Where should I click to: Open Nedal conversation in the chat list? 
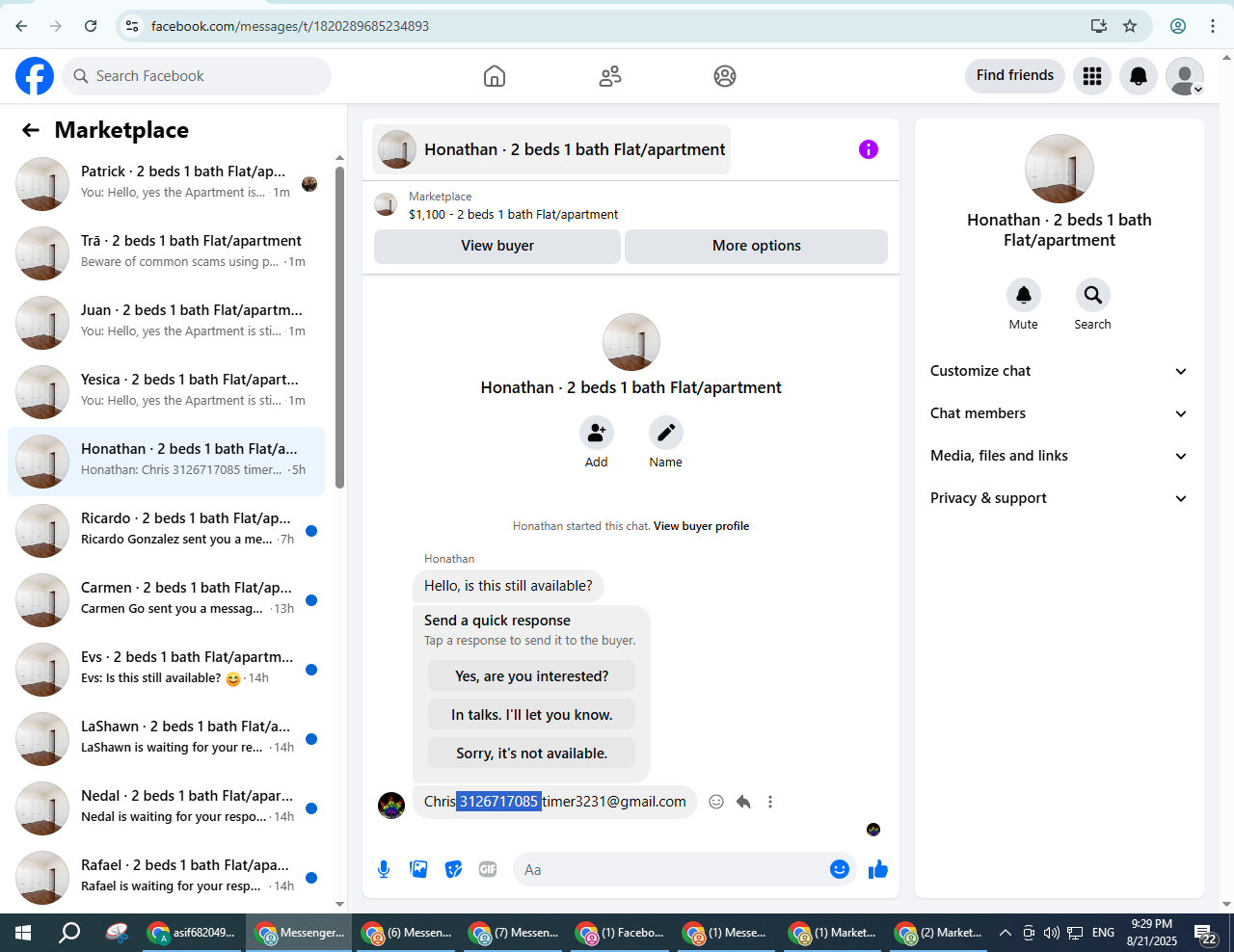tap(167, 808)
